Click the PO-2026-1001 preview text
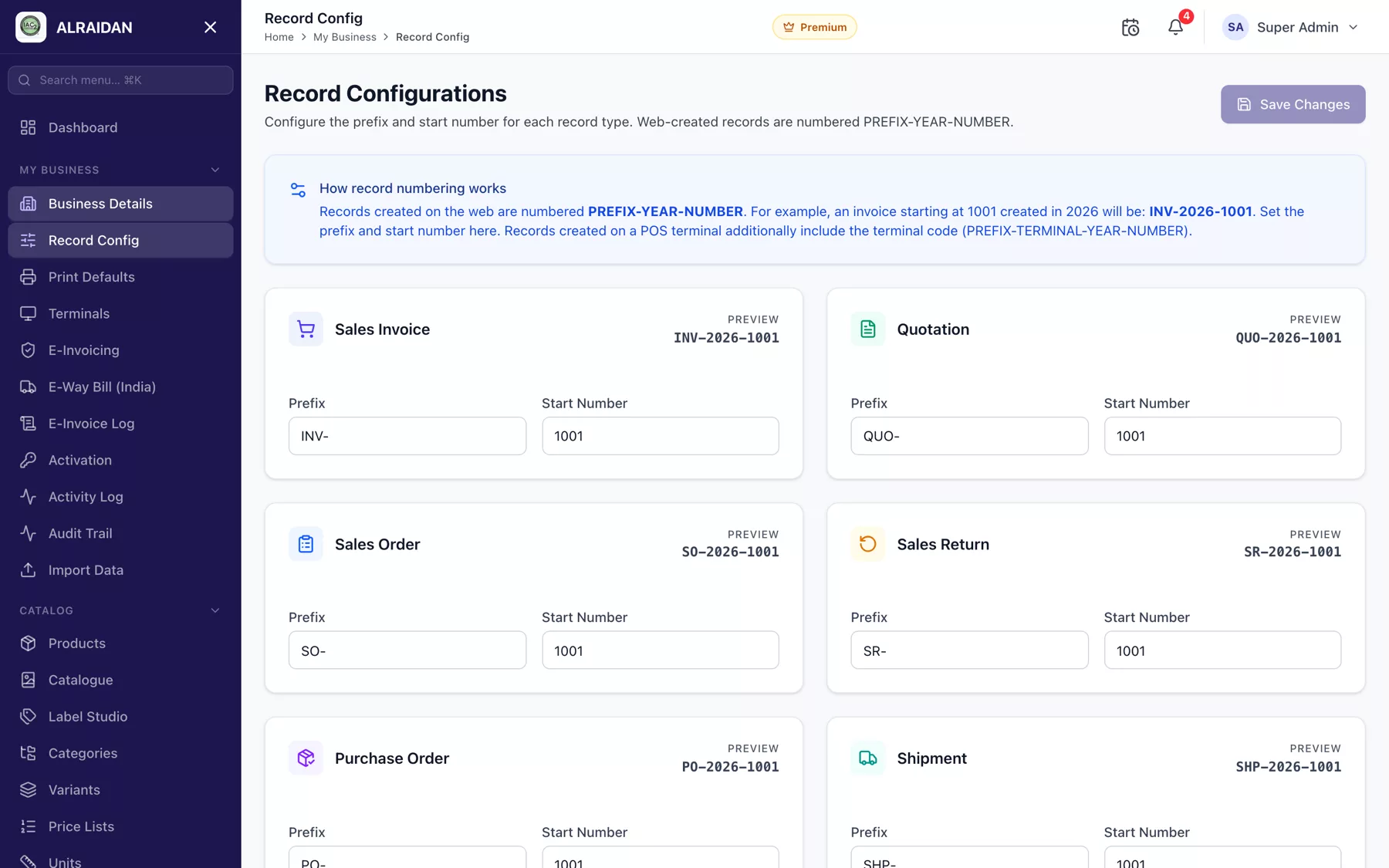 click(x=730, y=767)
